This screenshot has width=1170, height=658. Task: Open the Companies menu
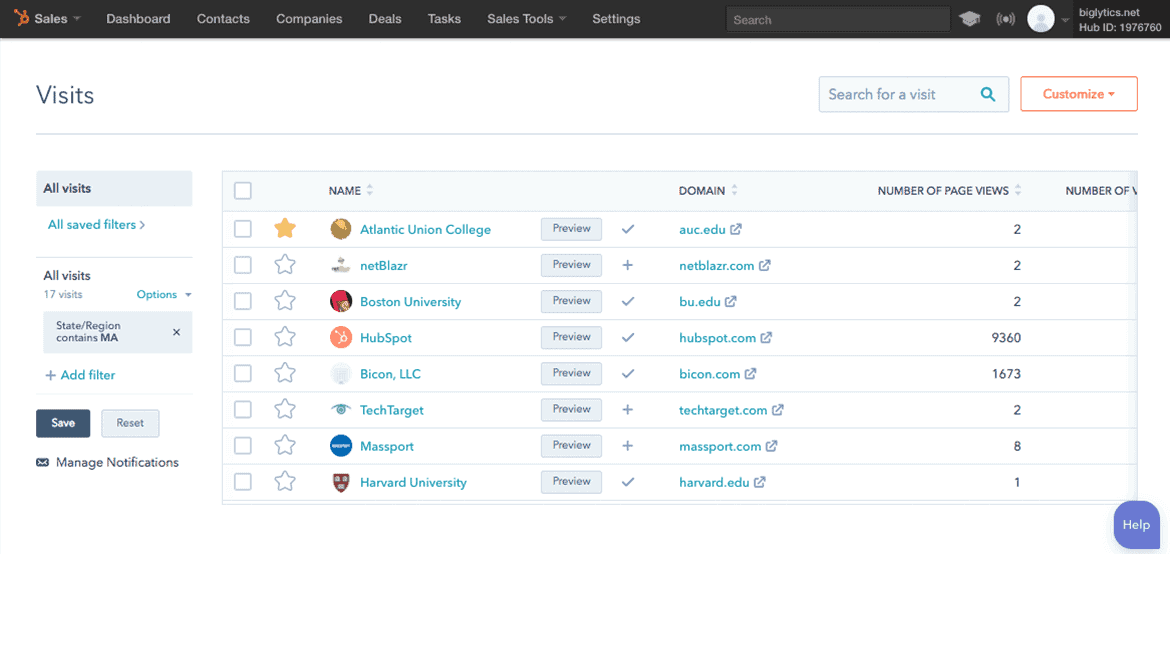(309, 19)
